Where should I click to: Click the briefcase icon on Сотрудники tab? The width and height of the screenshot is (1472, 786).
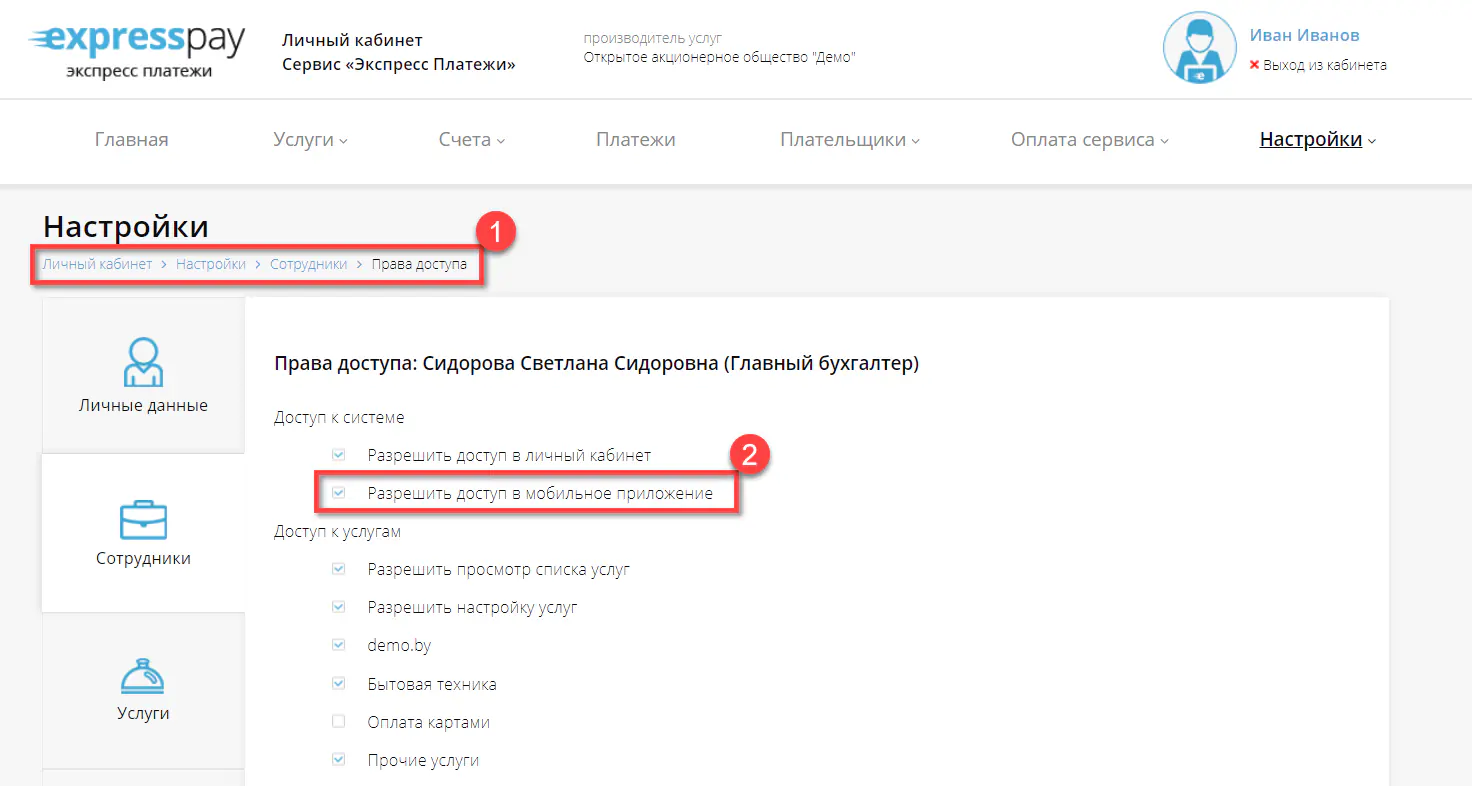click(x=143, y=519)
